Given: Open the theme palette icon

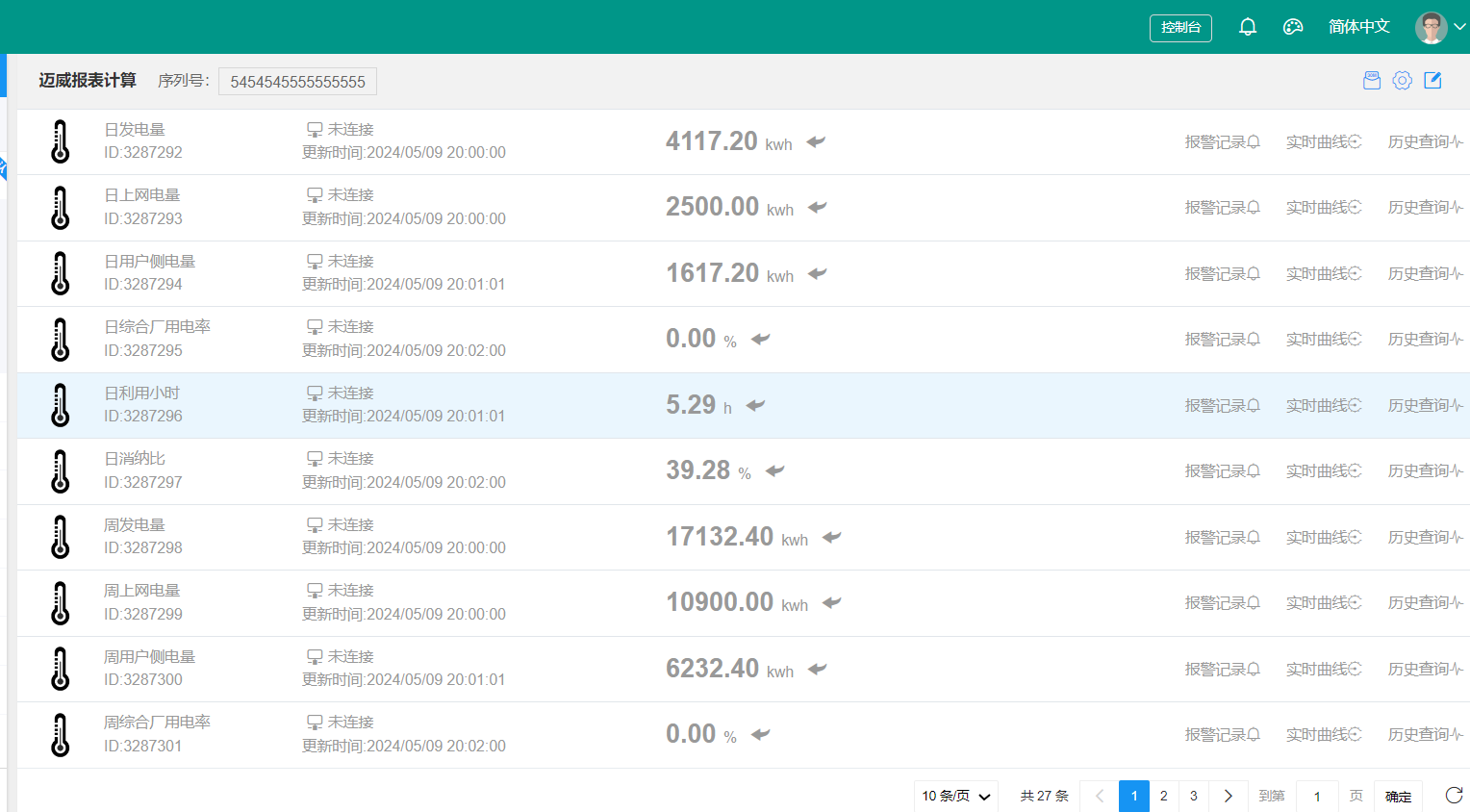Looking at the screenshot, I should click(x=1293, y=27).
